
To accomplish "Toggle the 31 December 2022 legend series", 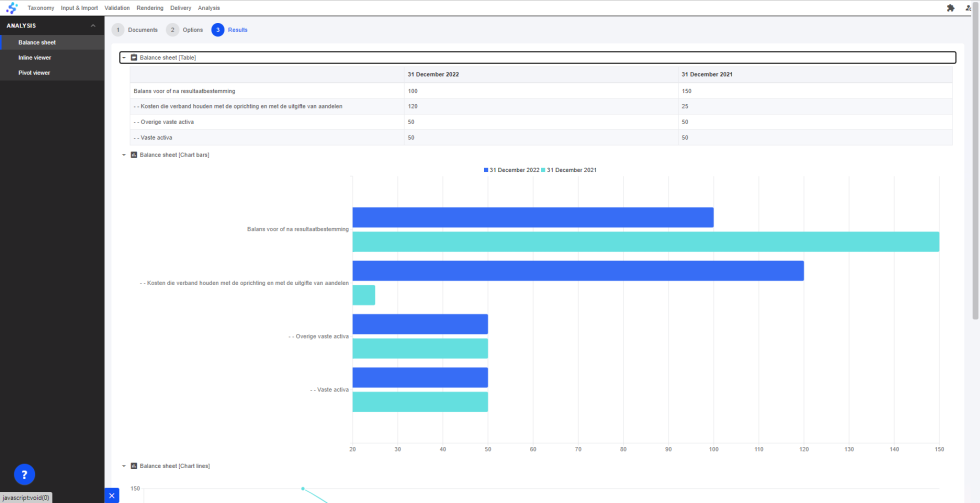I will coord(512,170).
